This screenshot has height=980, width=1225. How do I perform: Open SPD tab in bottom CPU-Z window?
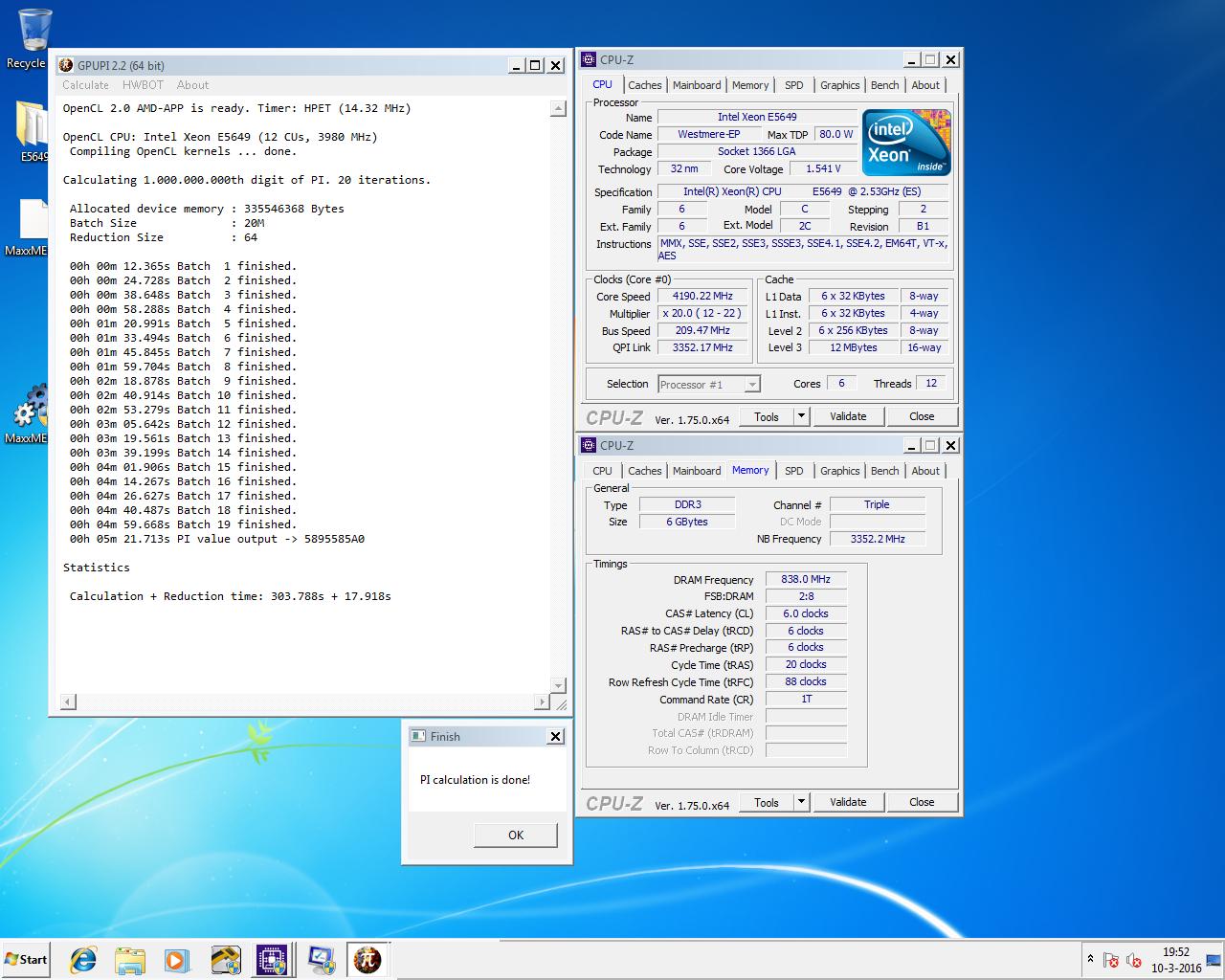pyautogui.click(x=793, y=471)
